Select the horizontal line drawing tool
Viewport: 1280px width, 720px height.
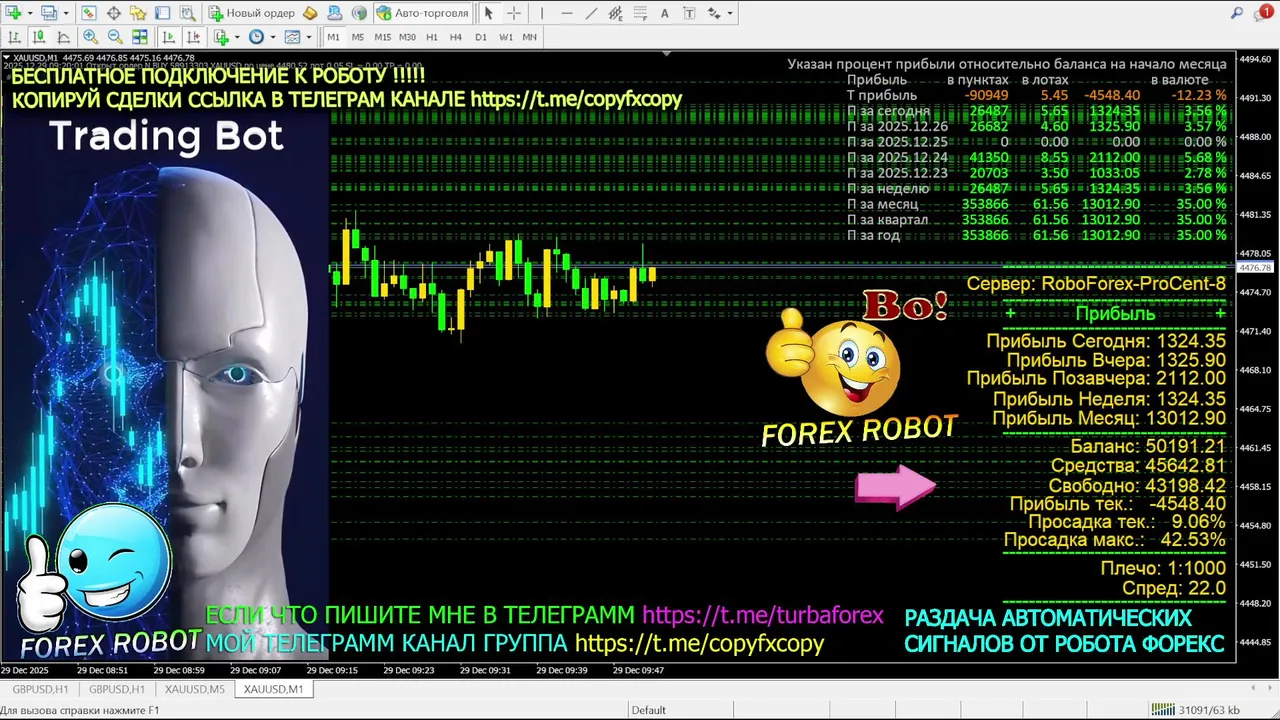tap(567, 13)
